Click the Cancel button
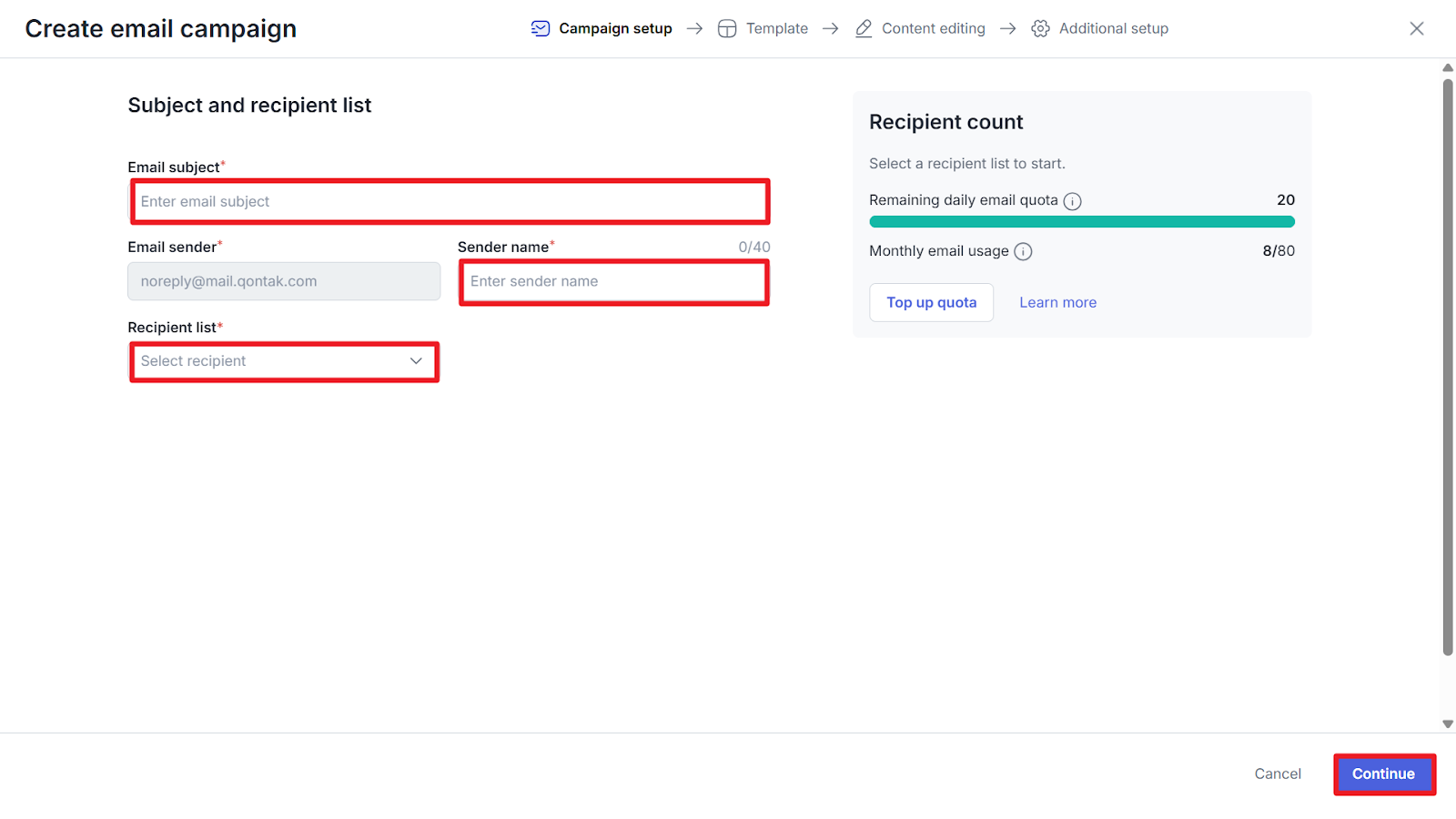1456x819 pixels. 1278,773
